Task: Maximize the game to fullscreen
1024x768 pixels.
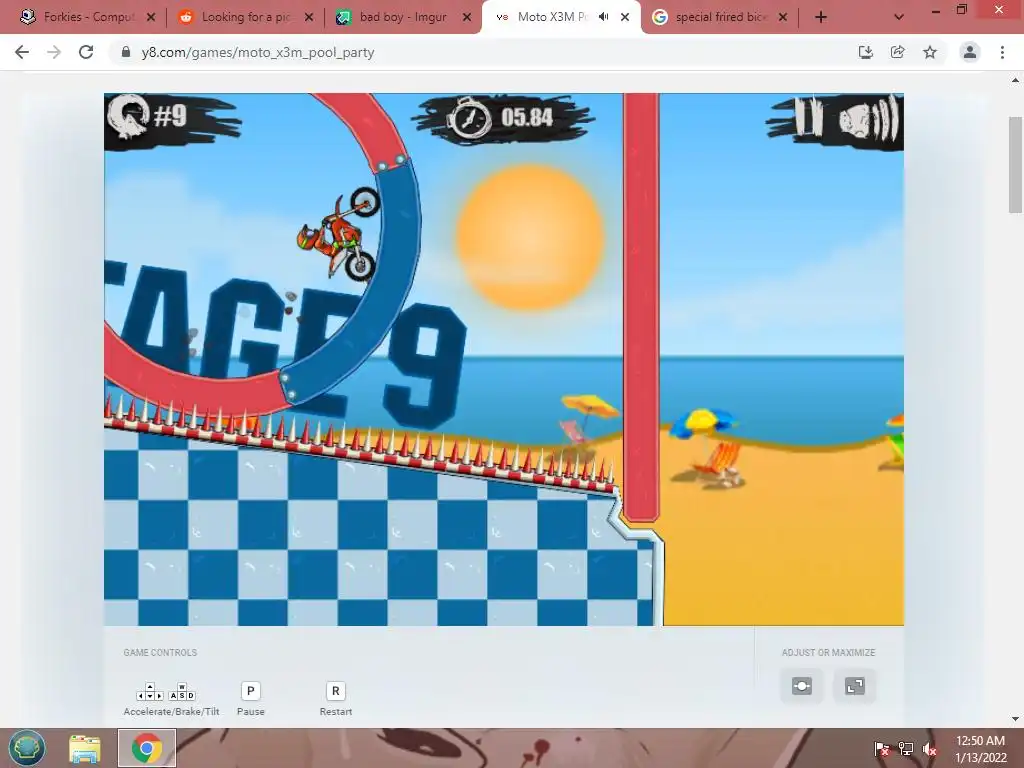Action: (x=854, y=686)
